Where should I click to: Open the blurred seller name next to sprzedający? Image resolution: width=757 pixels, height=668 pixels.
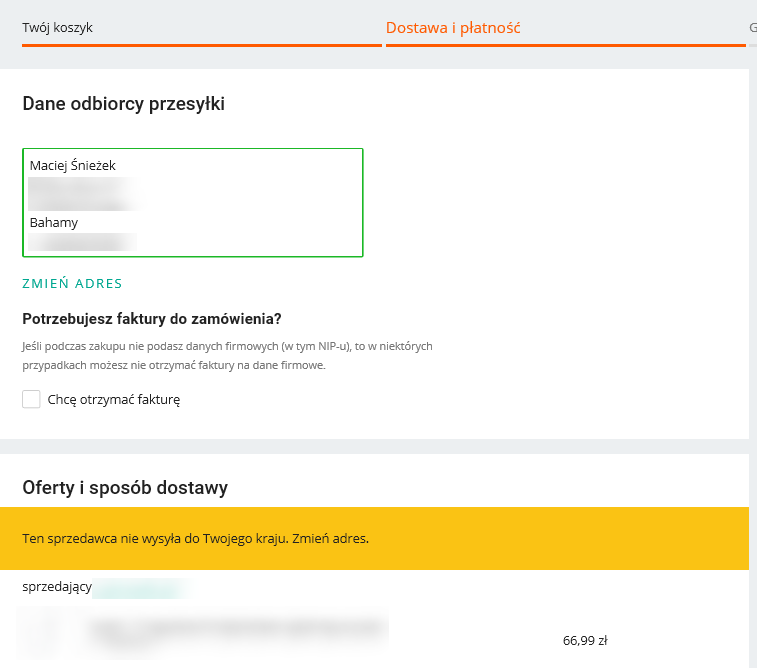tap(142, 588)
